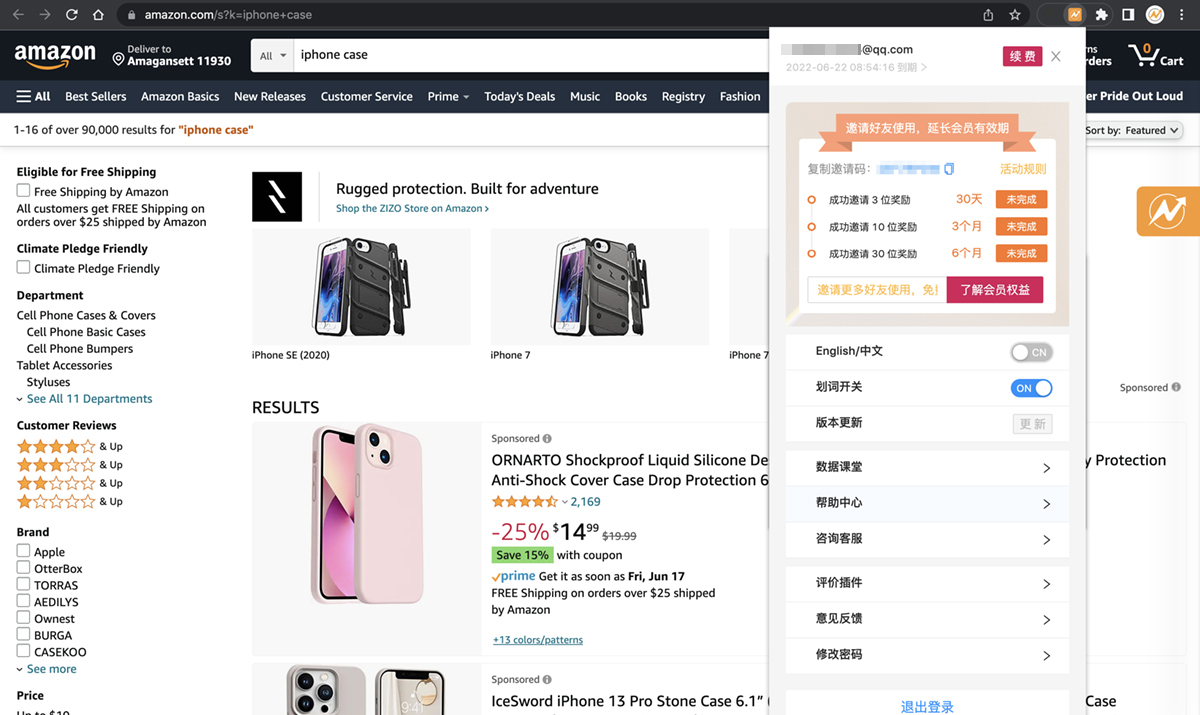Click the 退出登录 logout link
This screenshot has width=1200, height=715.
(x=927, y=706)
